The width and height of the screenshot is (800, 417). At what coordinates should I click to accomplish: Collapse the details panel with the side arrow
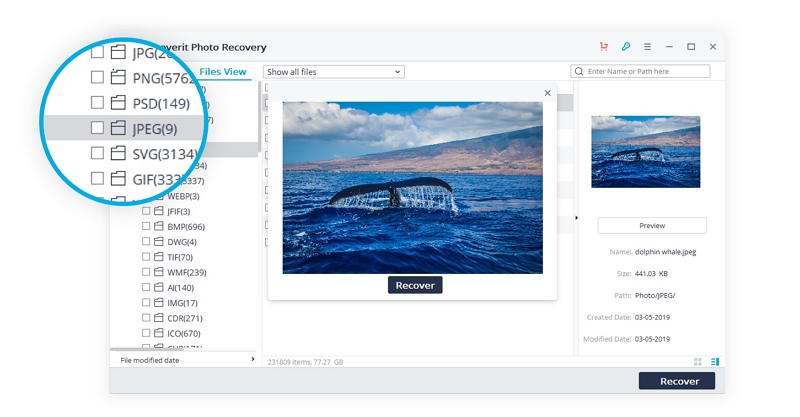[577, 218]
